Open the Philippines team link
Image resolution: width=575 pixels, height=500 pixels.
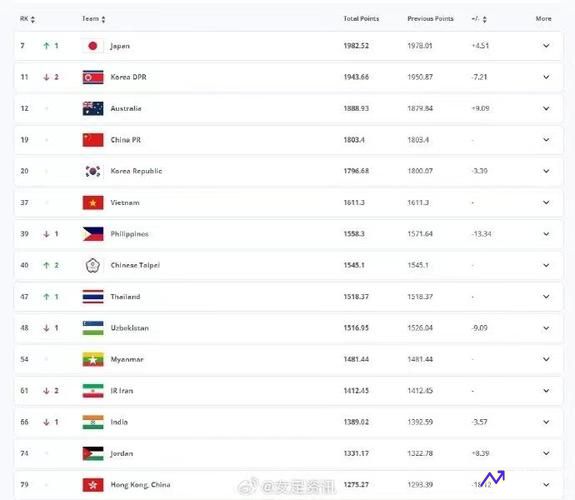tap(129, 234)
